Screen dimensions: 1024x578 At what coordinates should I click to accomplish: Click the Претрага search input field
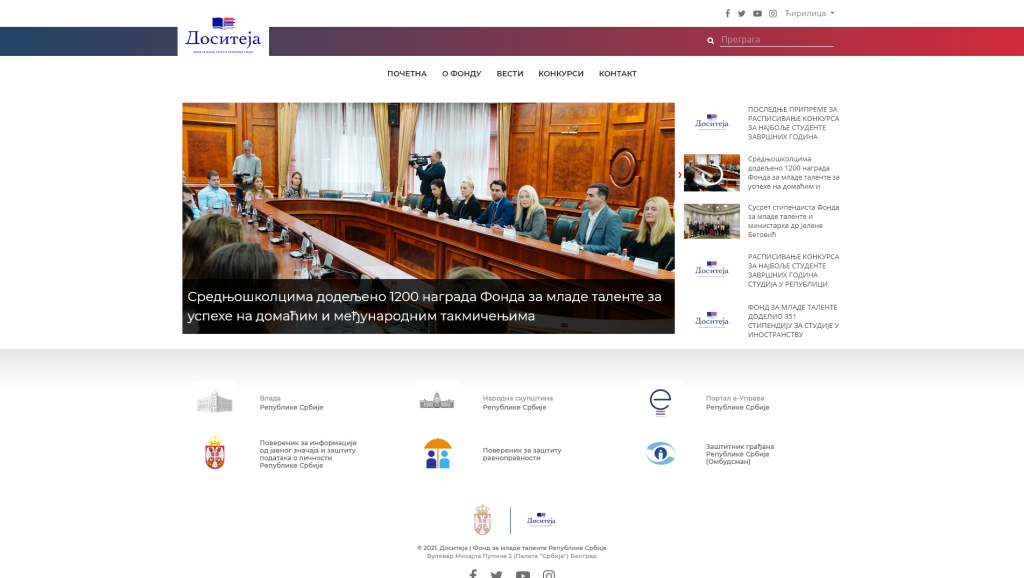[x=776, y=40]
